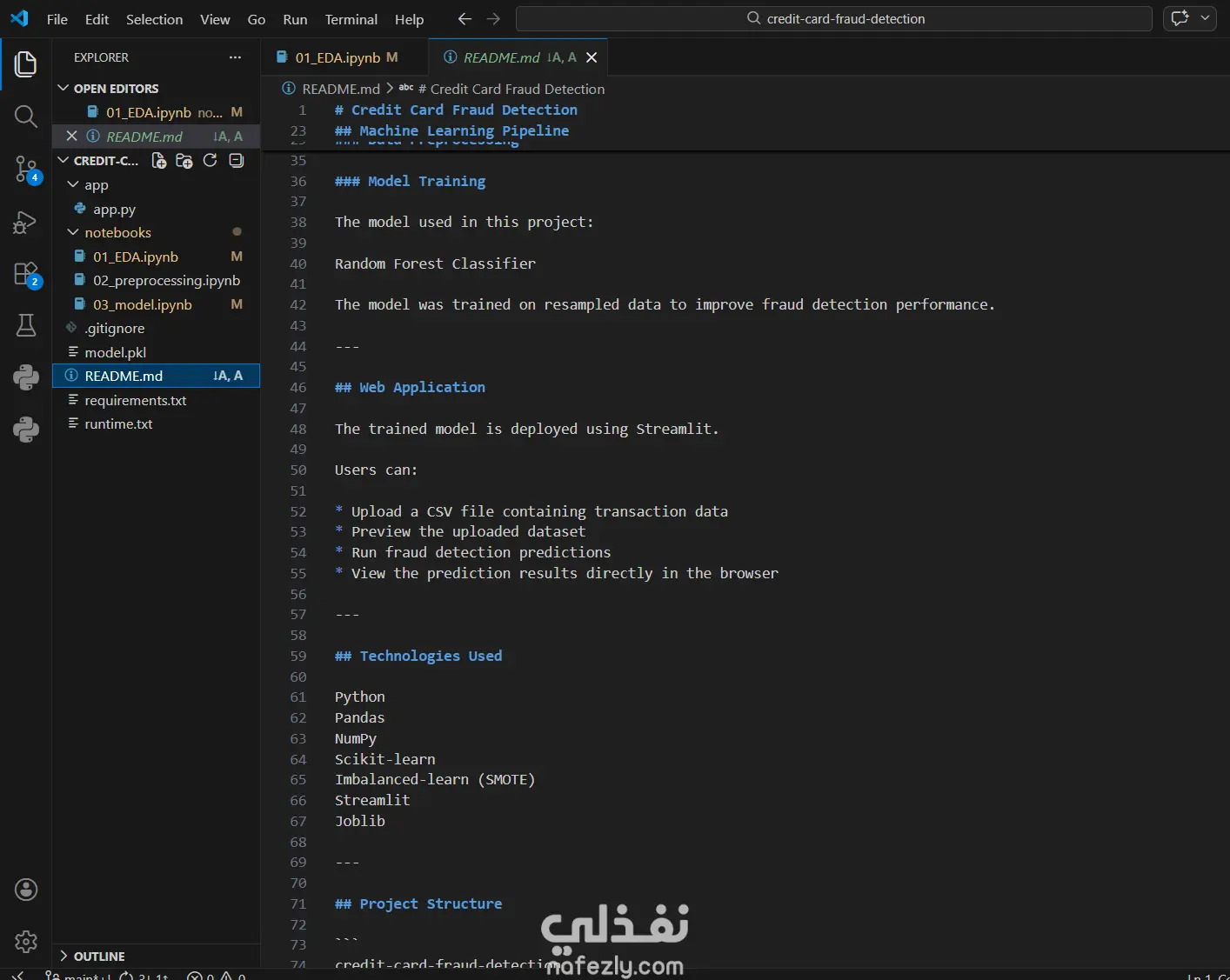Open the Run and Debug view
This screenshot has width=1230, height=980.
tap(26, 223)
